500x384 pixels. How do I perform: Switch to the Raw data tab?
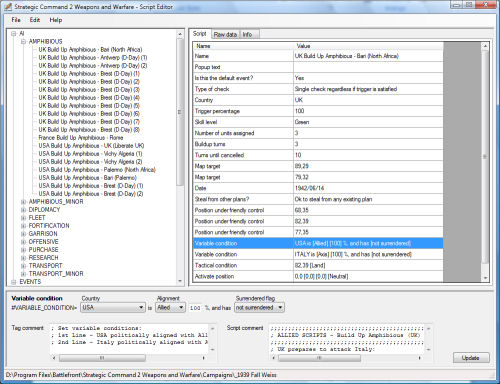225,34
